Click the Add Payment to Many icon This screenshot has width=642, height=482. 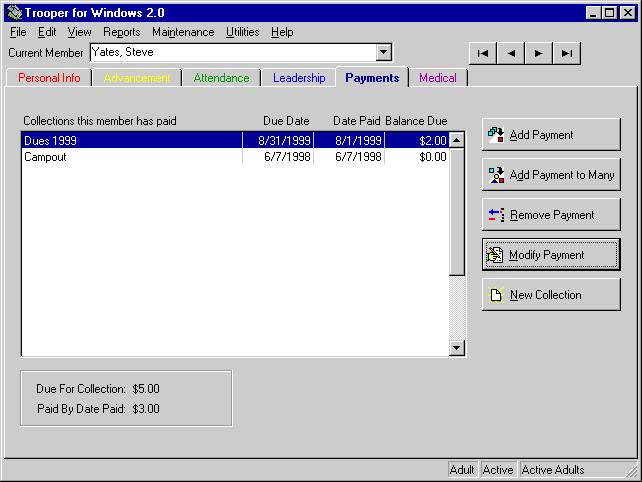pyautogui.click(x=496, y=175)
